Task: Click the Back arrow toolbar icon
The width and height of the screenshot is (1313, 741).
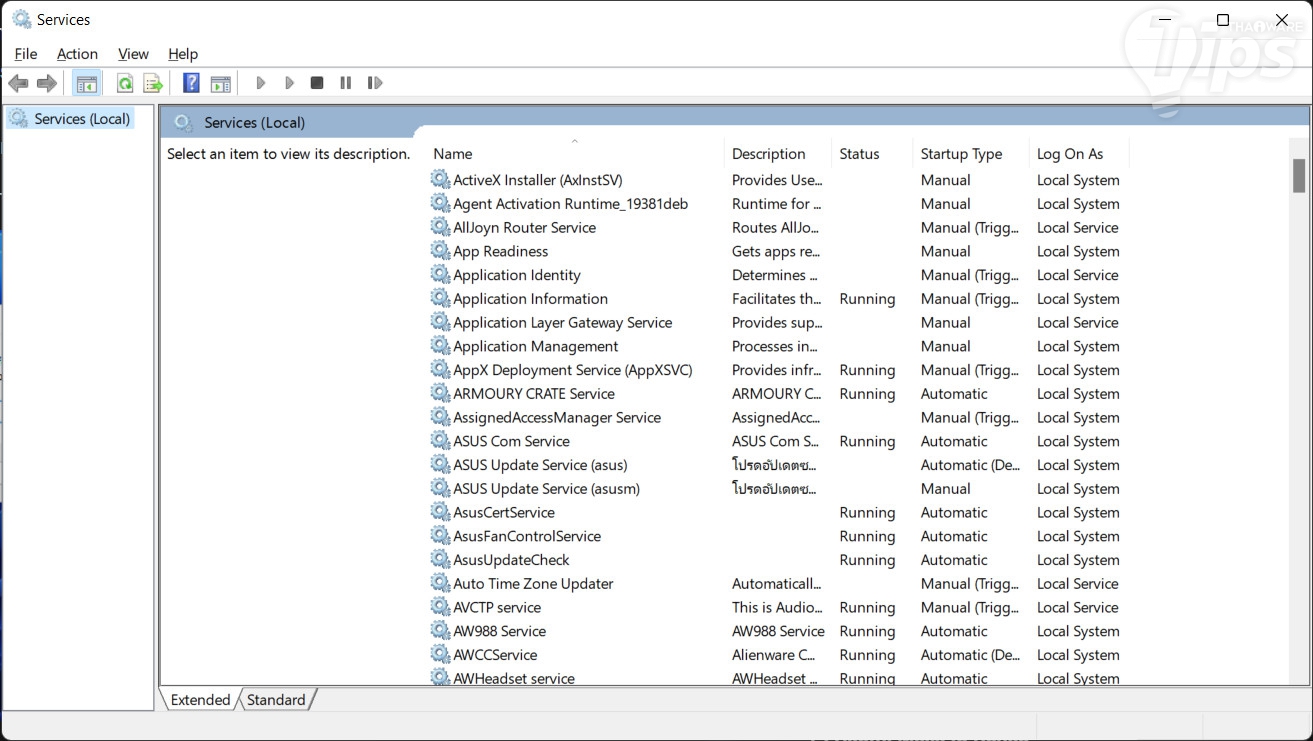Action: (x=18, y=83)
